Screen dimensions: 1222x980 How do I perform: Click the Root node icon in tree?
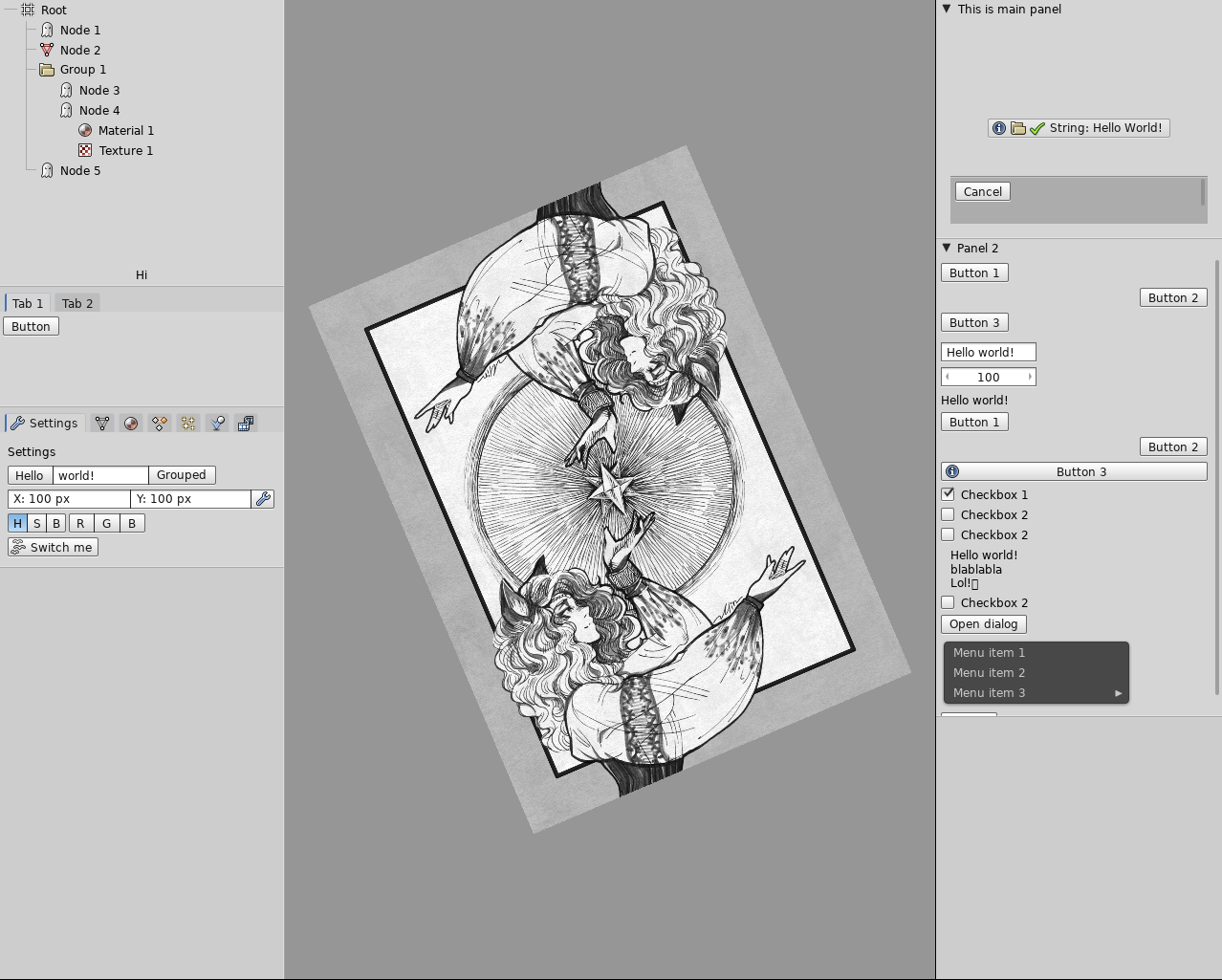(28, 10)
